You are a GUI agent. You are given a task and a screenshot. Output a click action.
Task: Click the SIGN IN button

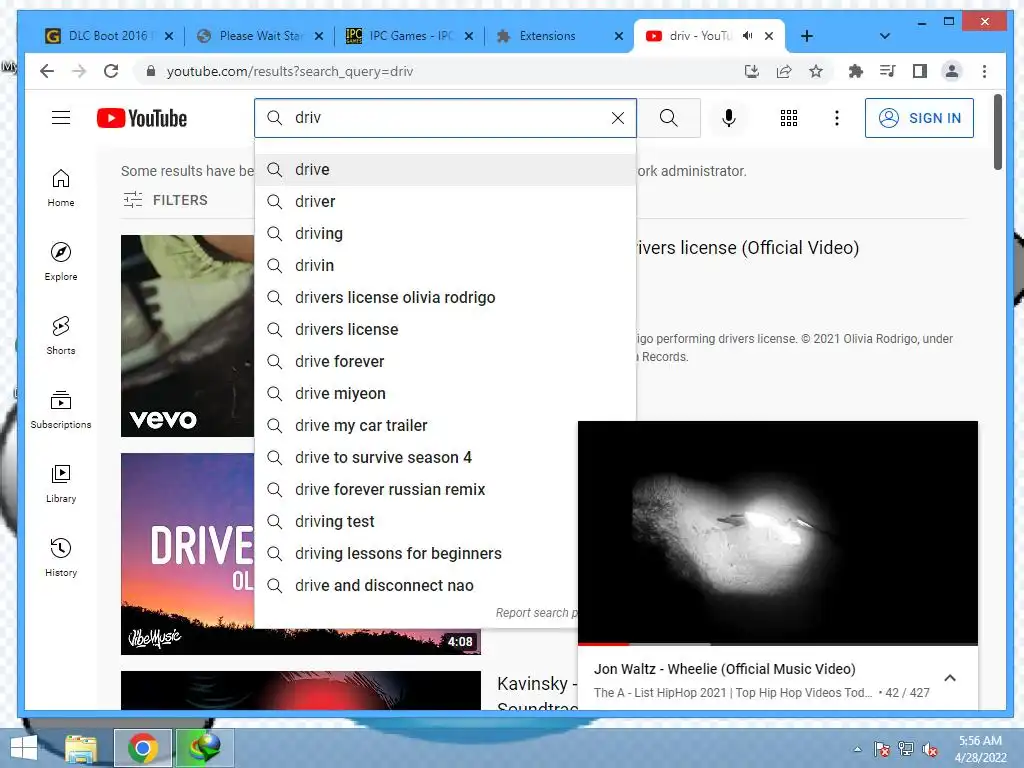919,118
